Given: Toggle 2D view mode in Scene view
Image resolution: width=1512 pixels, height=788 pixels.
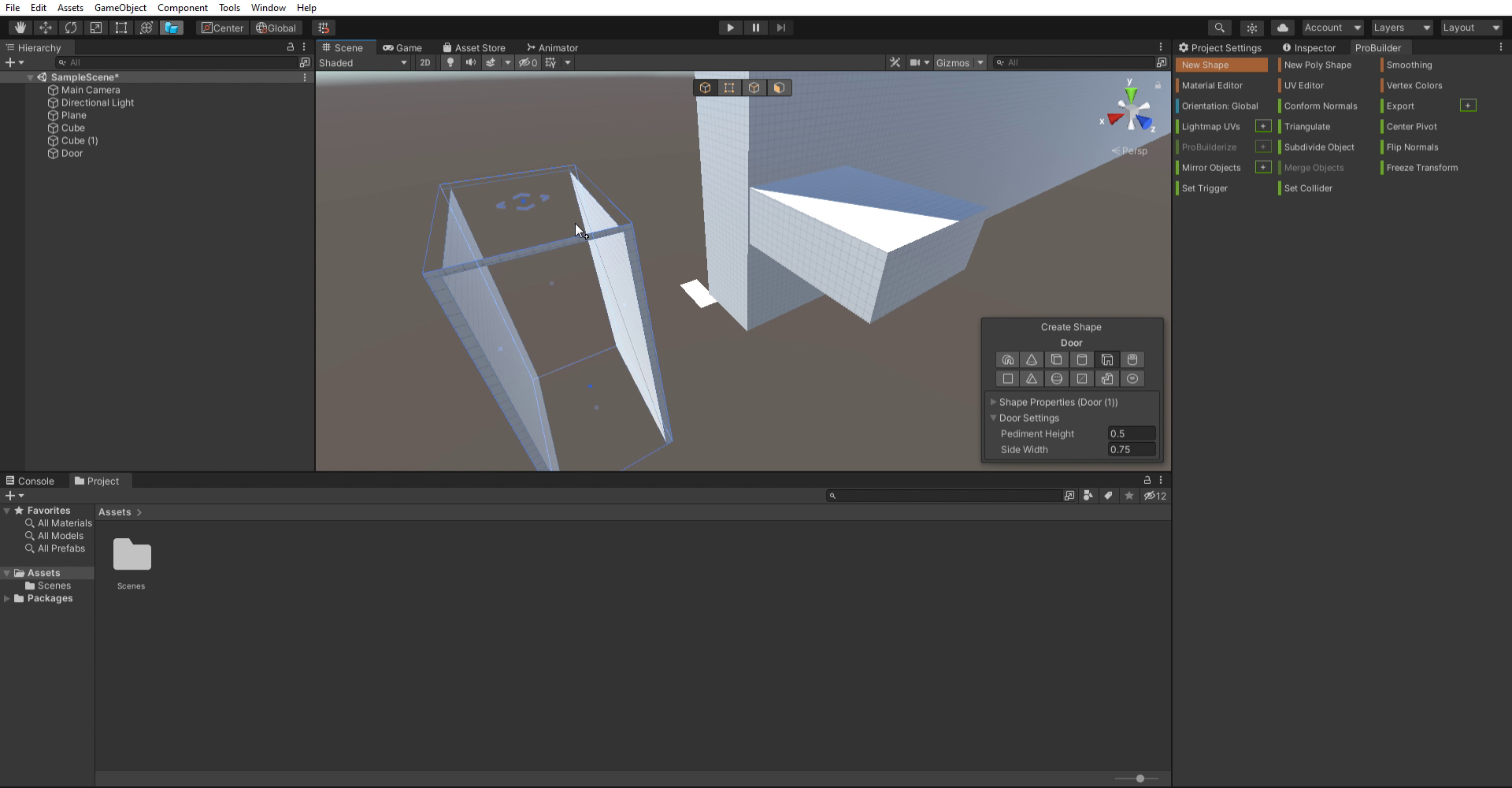Looking at the screenshot, I should pyautogui.click(x=424, y=63).
